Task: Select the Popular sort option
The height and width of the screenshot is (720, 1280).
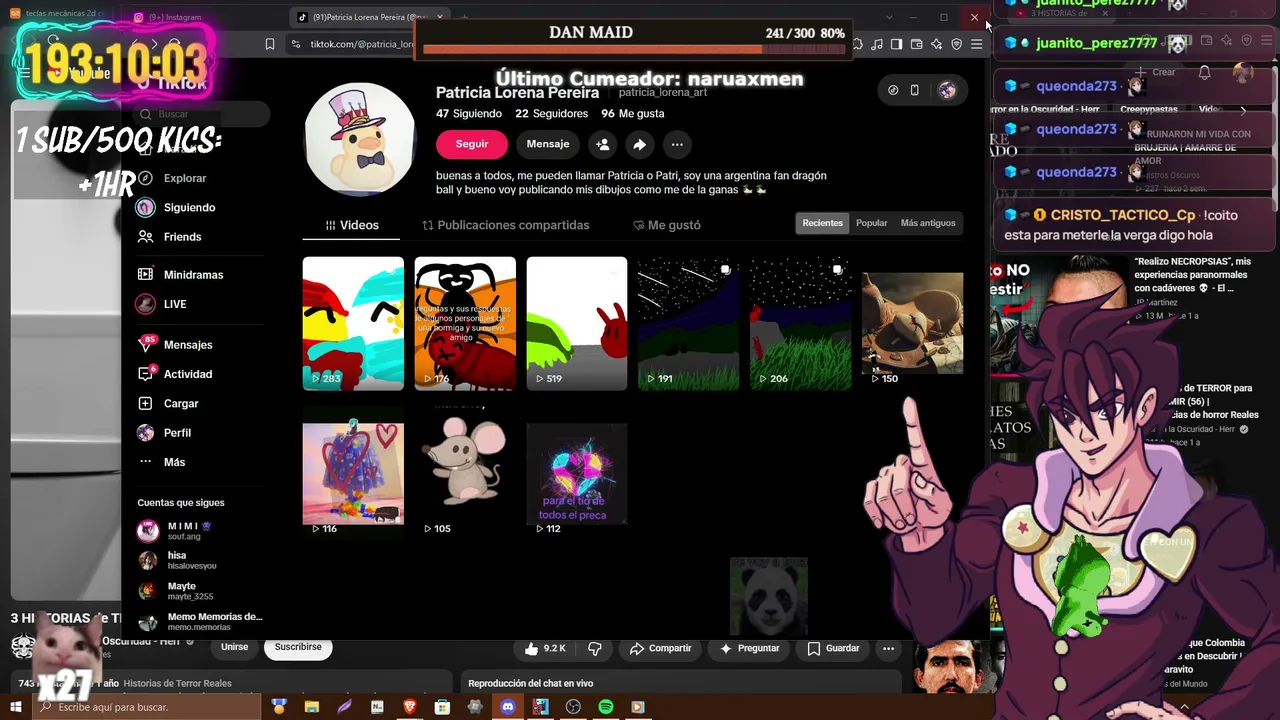Action: tap(871, 223)
